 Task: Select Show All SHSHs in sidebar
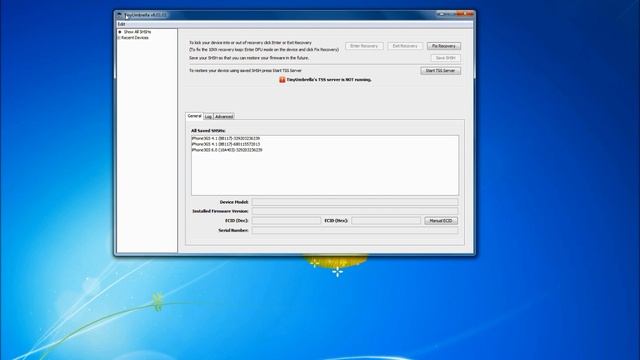pyautogui.click(x=138, y=31)
